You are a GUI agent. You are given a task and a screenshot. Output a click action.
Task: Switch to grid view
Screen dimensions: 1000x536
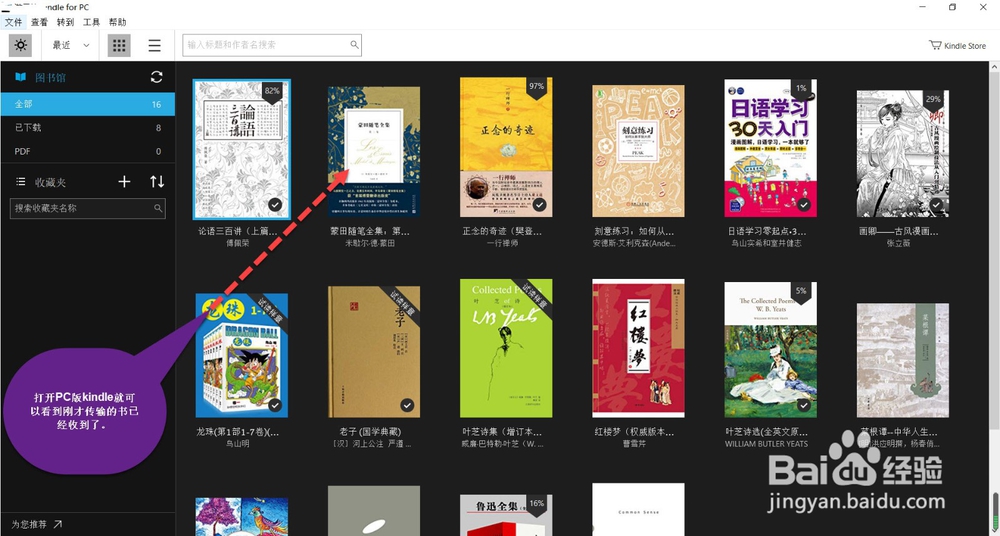point(119,45)
